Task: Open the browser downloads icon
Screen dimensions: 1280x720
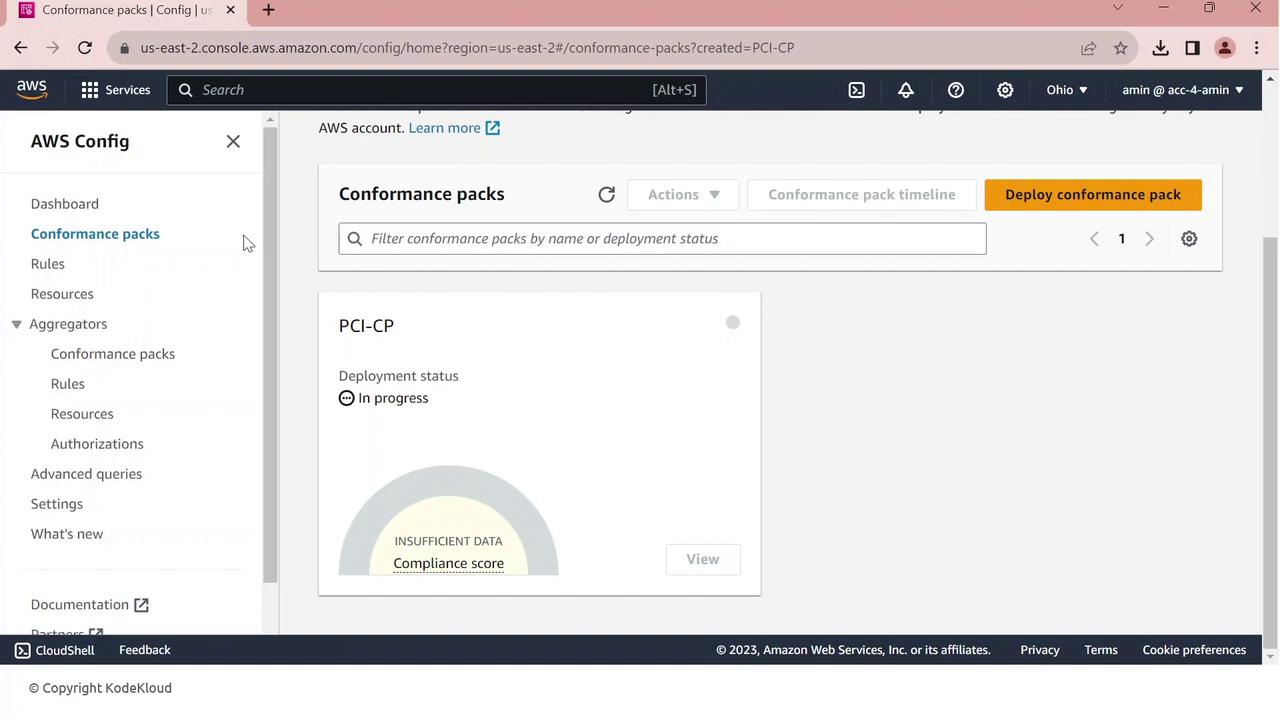Action: [x=1160, y=48]
